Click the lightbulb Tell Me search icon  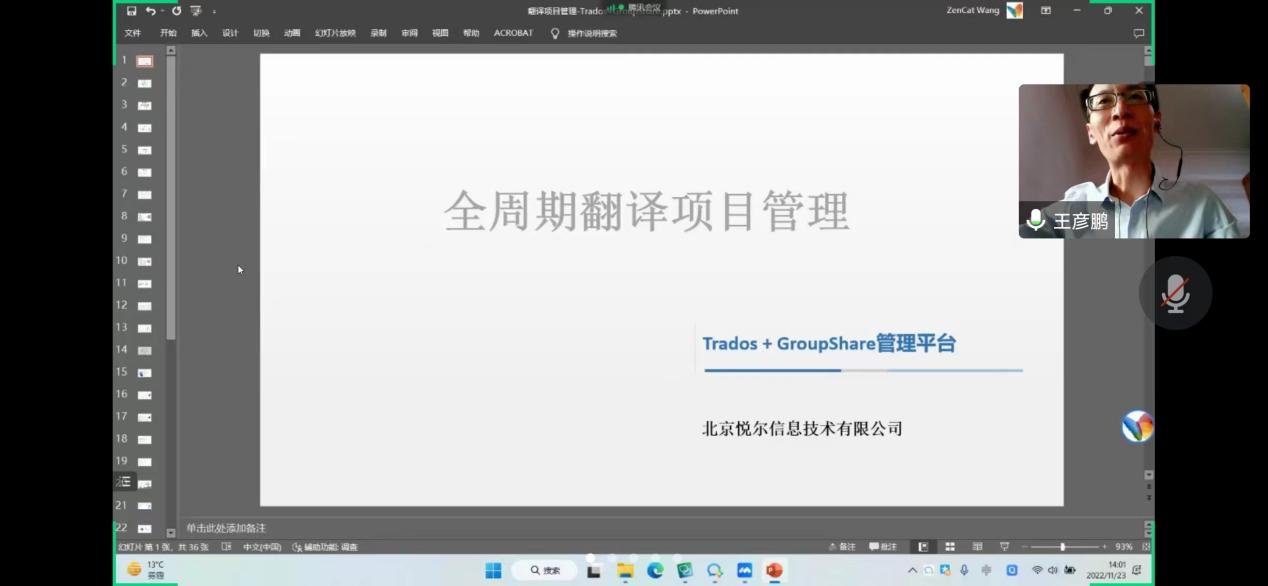click(555, 33)
